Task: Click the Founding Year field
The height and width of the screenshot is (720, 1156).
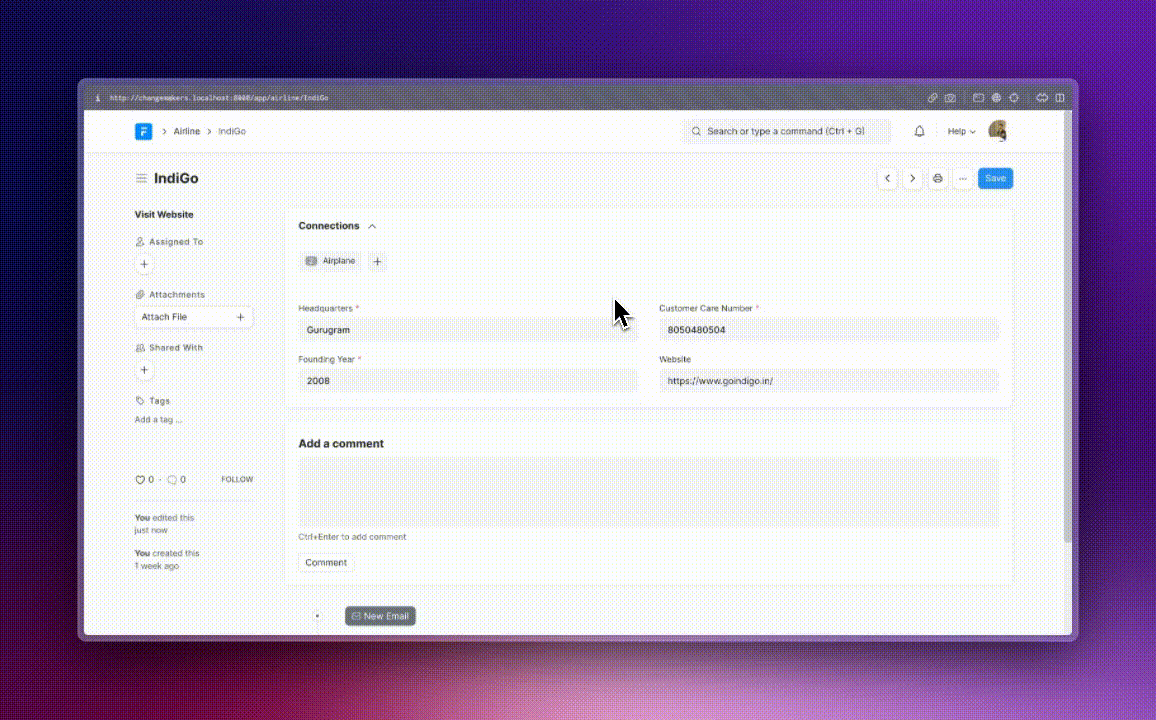Action: pos(467,381)
